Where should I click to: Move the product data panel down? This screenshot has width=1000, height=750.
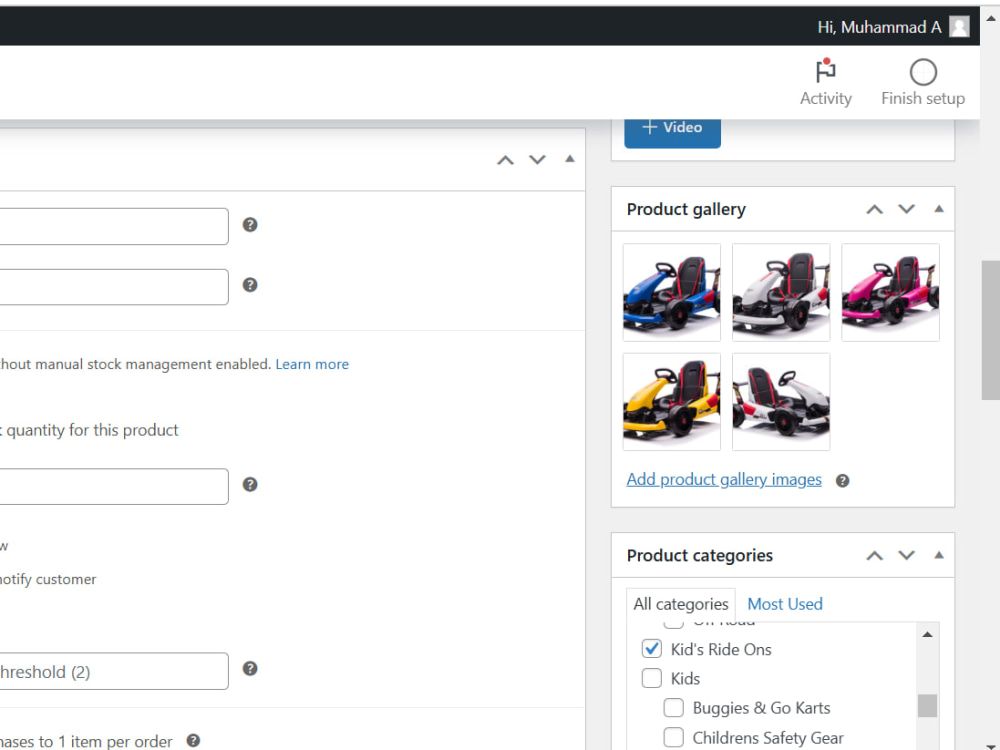pyautogui.click(x=538, y=160)
